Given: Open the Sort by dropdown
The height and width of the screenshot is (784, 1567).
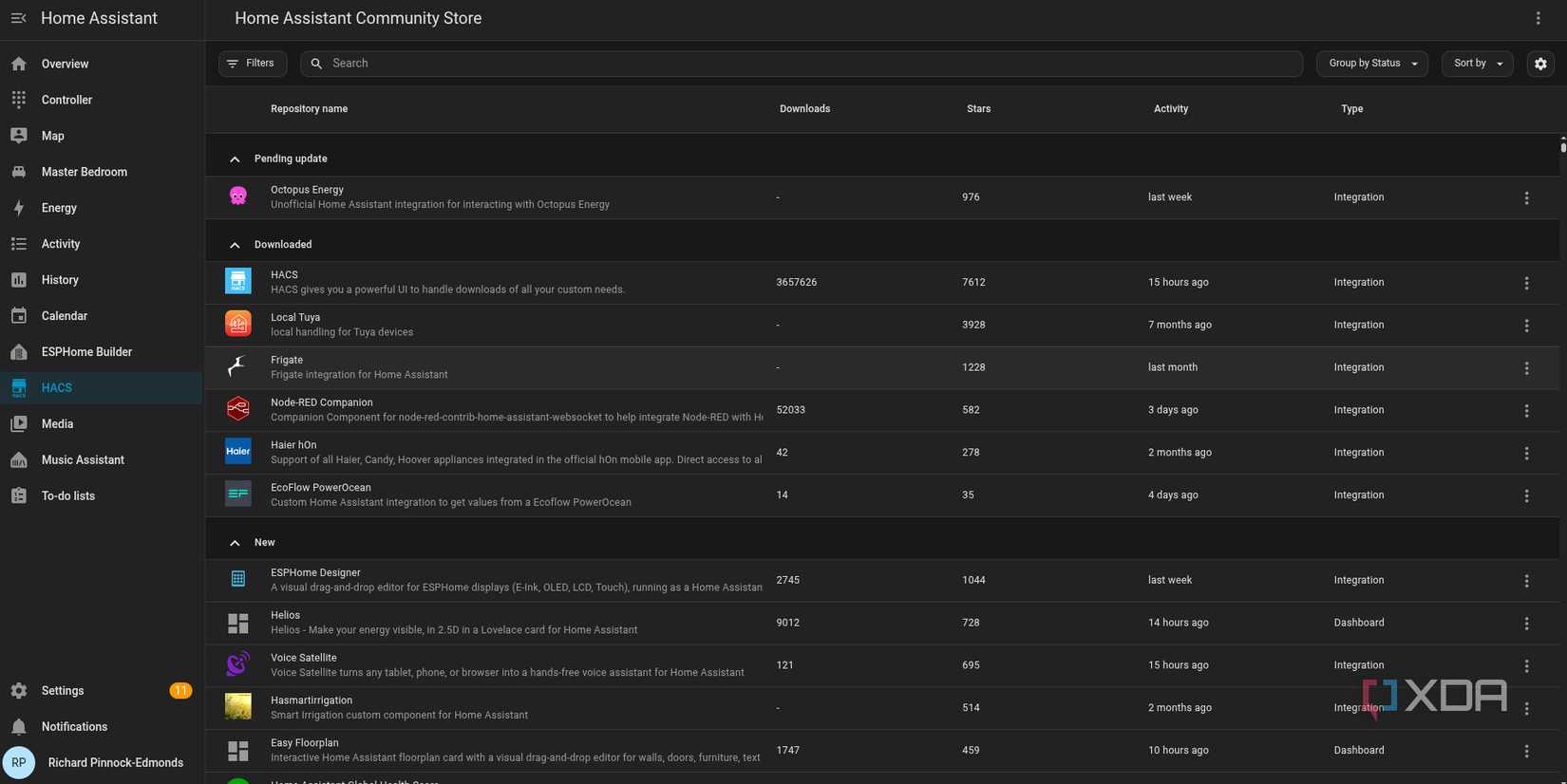Looking at the screenshot, I should pyautogui.click(x=1478, y=64).
